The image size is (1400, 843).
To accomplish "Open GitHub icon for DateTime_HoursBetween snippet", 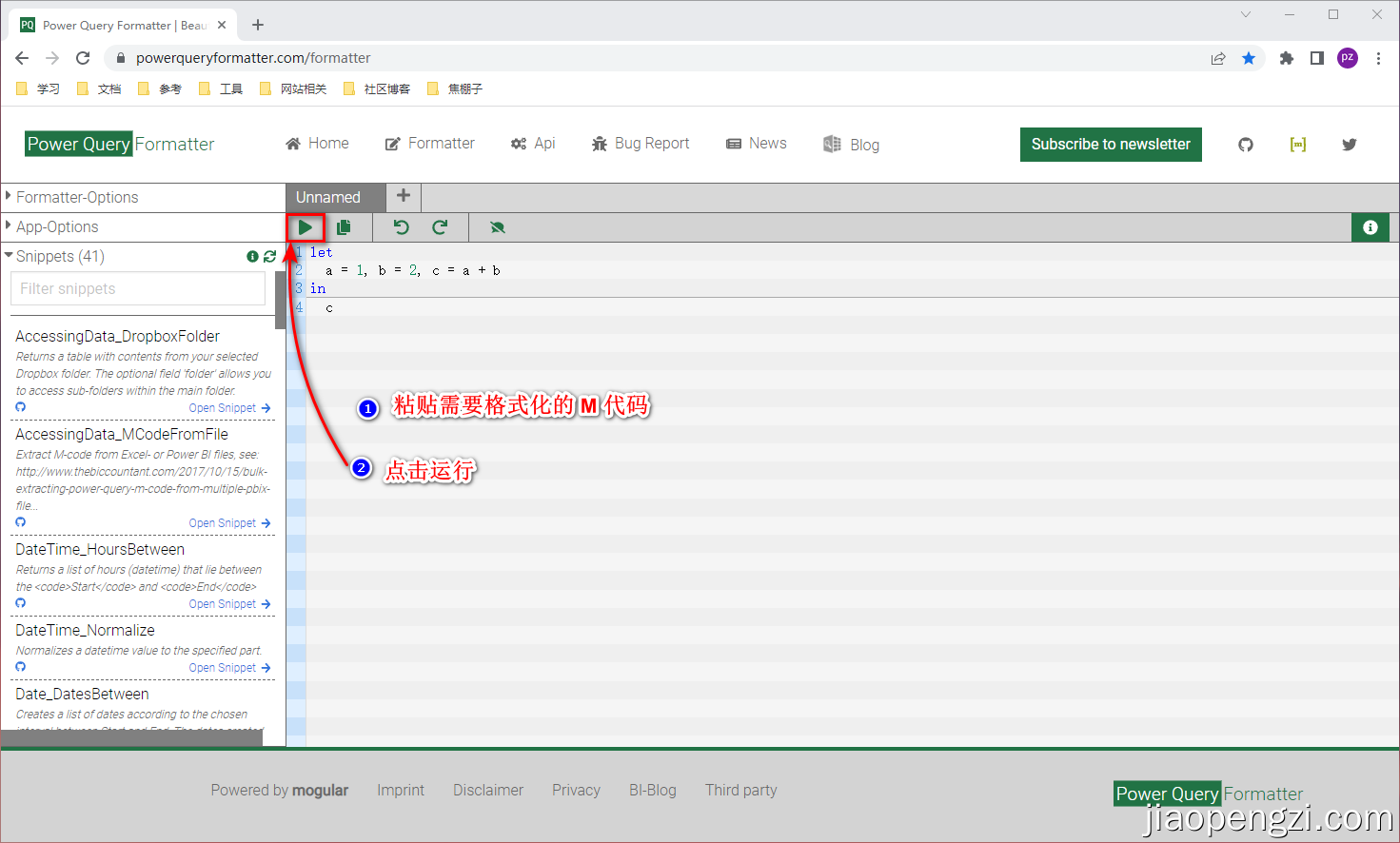I will (x=21, y=603).
